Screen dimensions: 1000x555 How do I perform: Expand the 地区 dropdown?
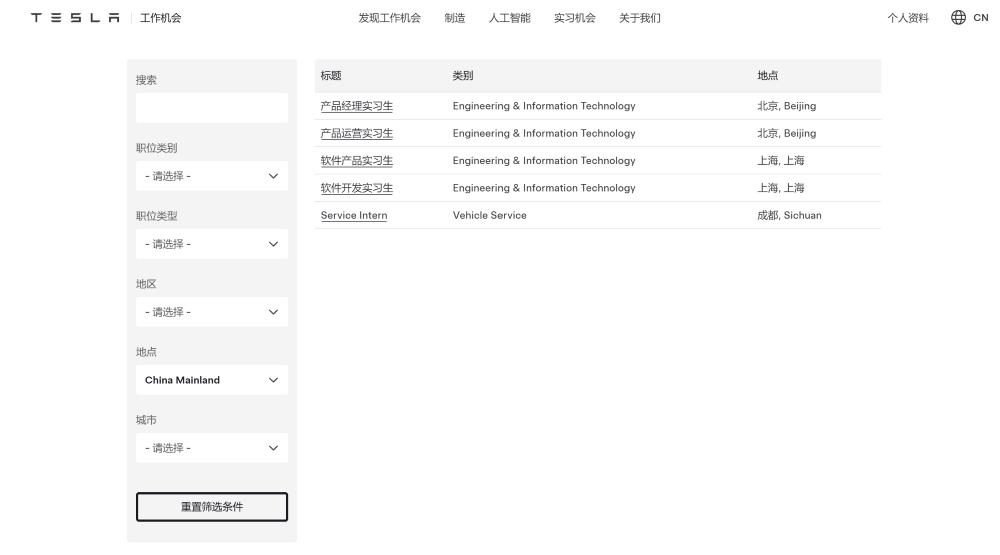click(x=212, y=312)
